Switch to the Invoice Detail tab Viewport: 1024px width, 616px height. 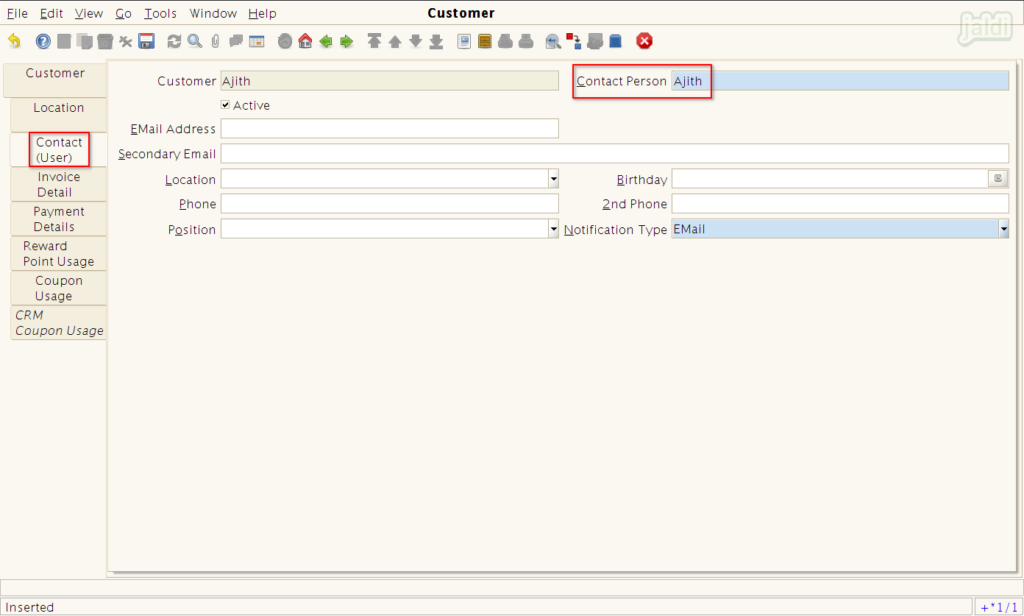pos(59,184)
